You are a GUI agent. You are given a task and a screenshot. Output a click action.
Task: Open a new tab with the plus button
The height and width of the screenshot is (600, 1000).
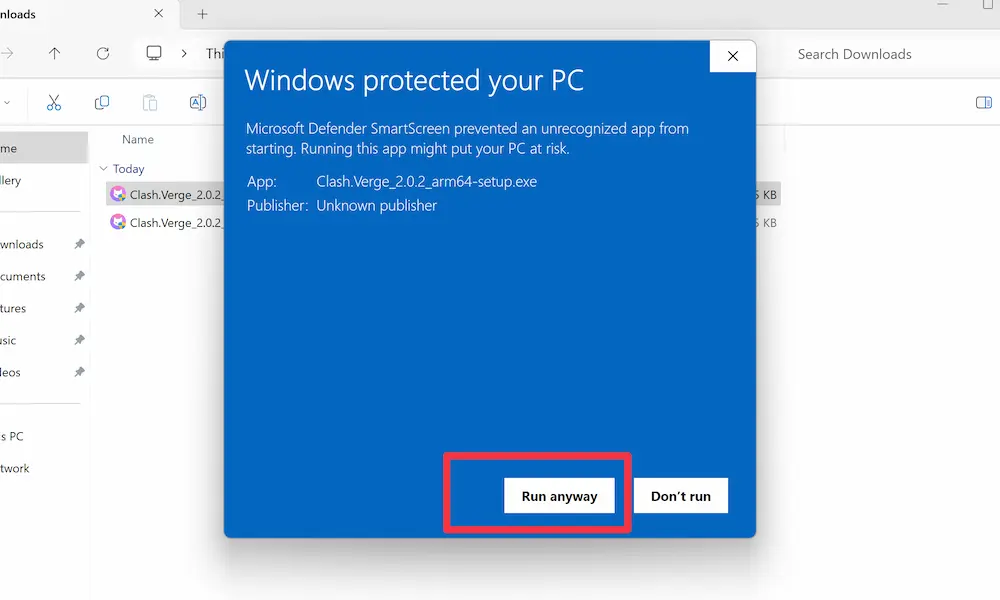(x=202, y=14)
